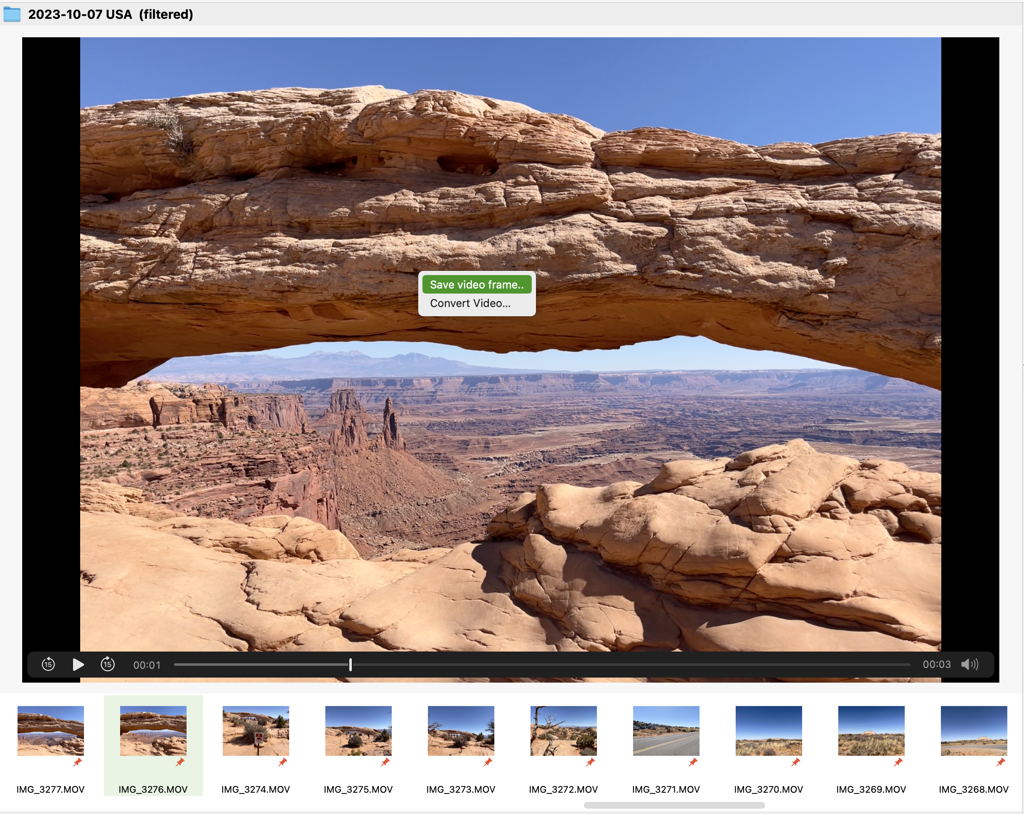Select 'Convert Video...' in context menu

tap(470, 304)
